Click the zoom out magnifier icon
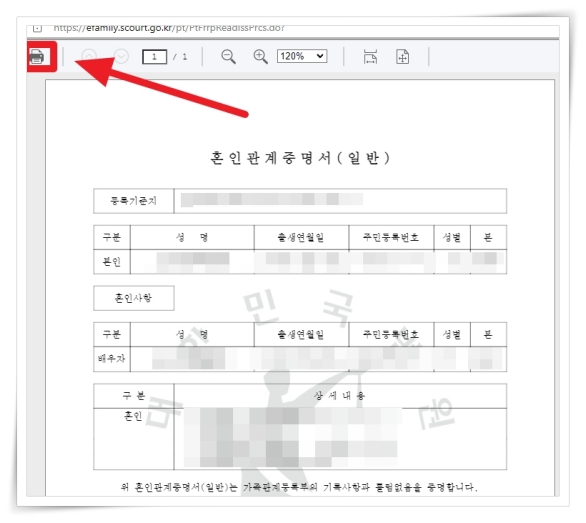The width and height of the screenshot is (586, 523). (x=228, y=57)
